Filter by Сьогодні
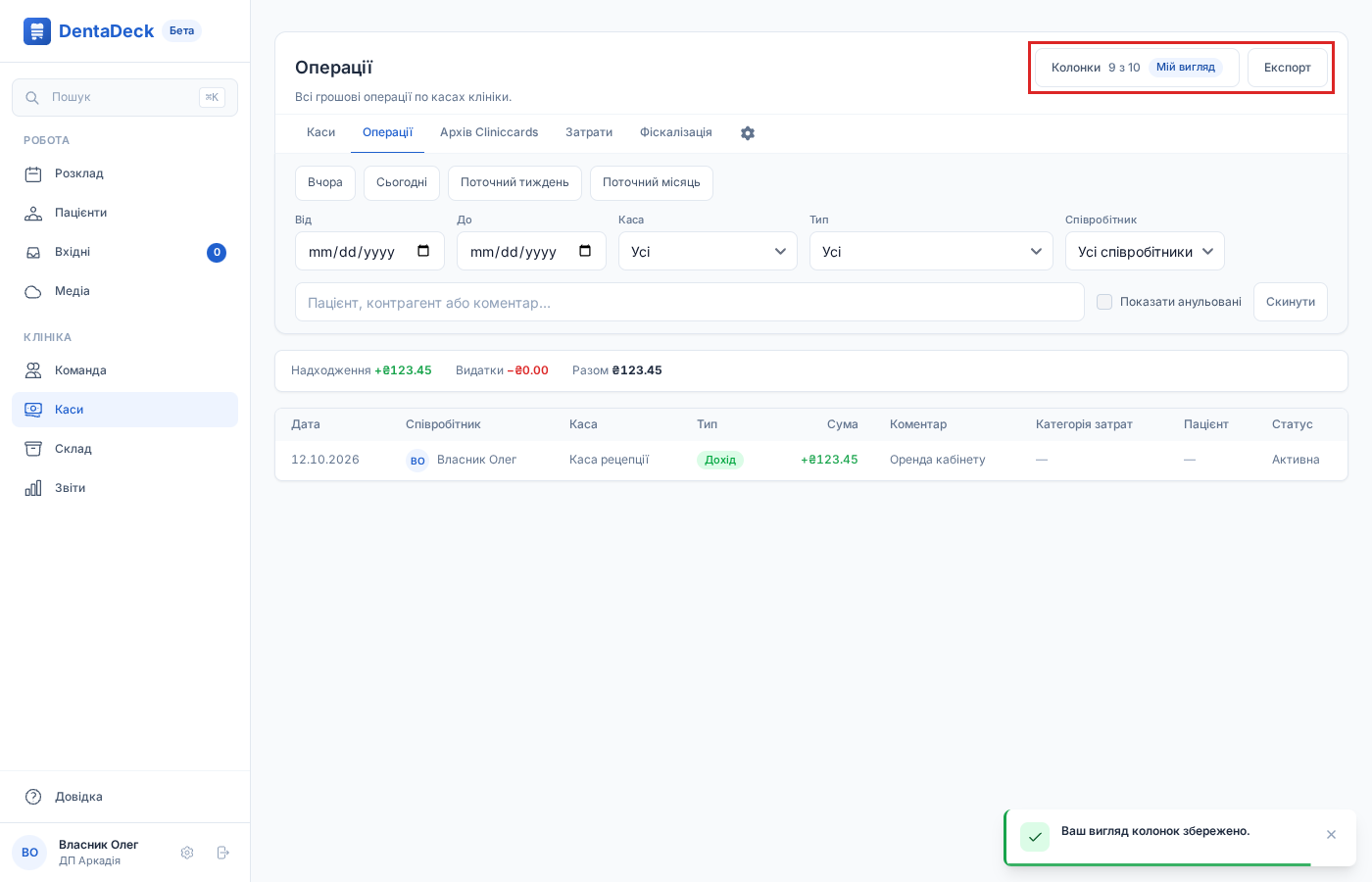1372x882 pixels. tap(402, 182)
